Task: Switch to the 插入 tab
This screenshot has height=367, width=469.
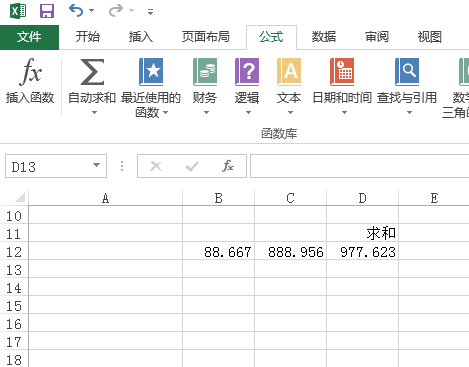Action: [x=141, y=37]
